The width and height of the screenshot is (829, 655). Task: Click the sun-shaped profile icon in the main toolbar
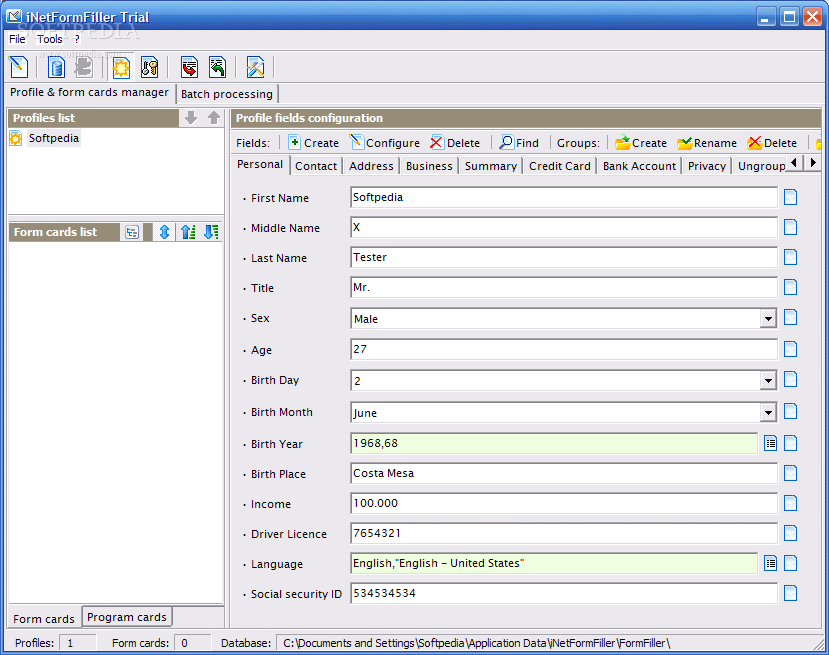click(x=121, y=67)
